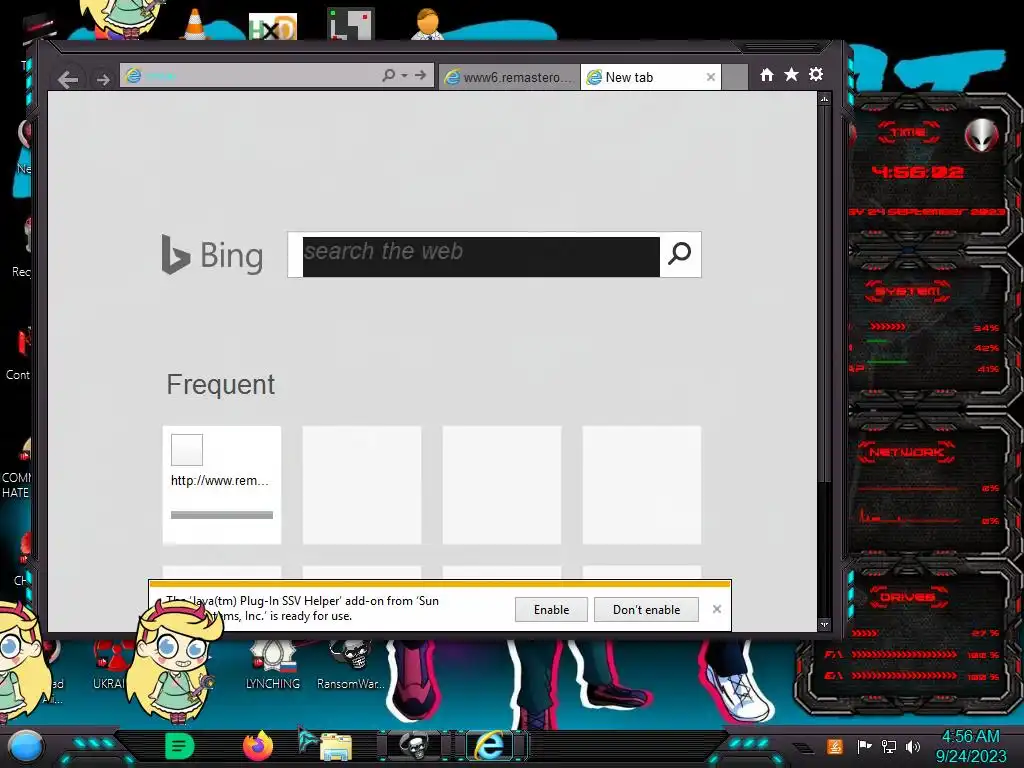
Task: Open the Tools gear menu
Action: click(x=816, y=75)
